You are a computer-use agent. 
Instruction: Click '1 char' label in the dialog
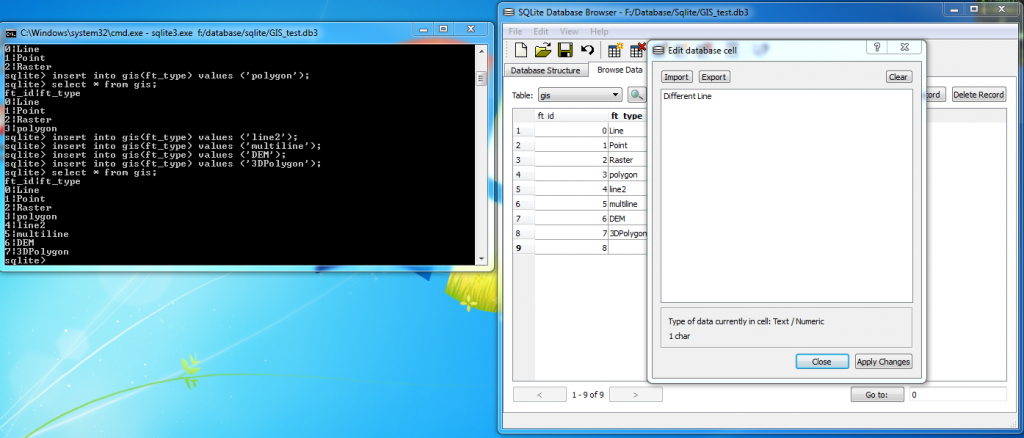pyautogui.click(x=679, y=336)
